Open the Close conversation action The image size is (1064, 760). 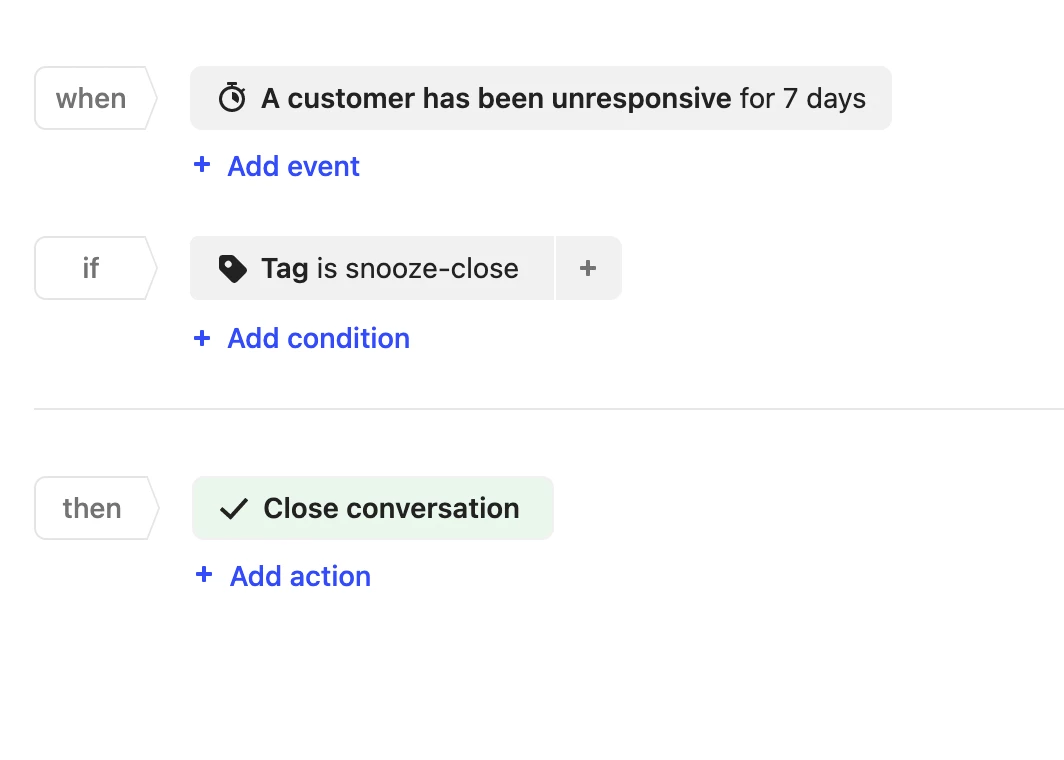tap(373, 508)
